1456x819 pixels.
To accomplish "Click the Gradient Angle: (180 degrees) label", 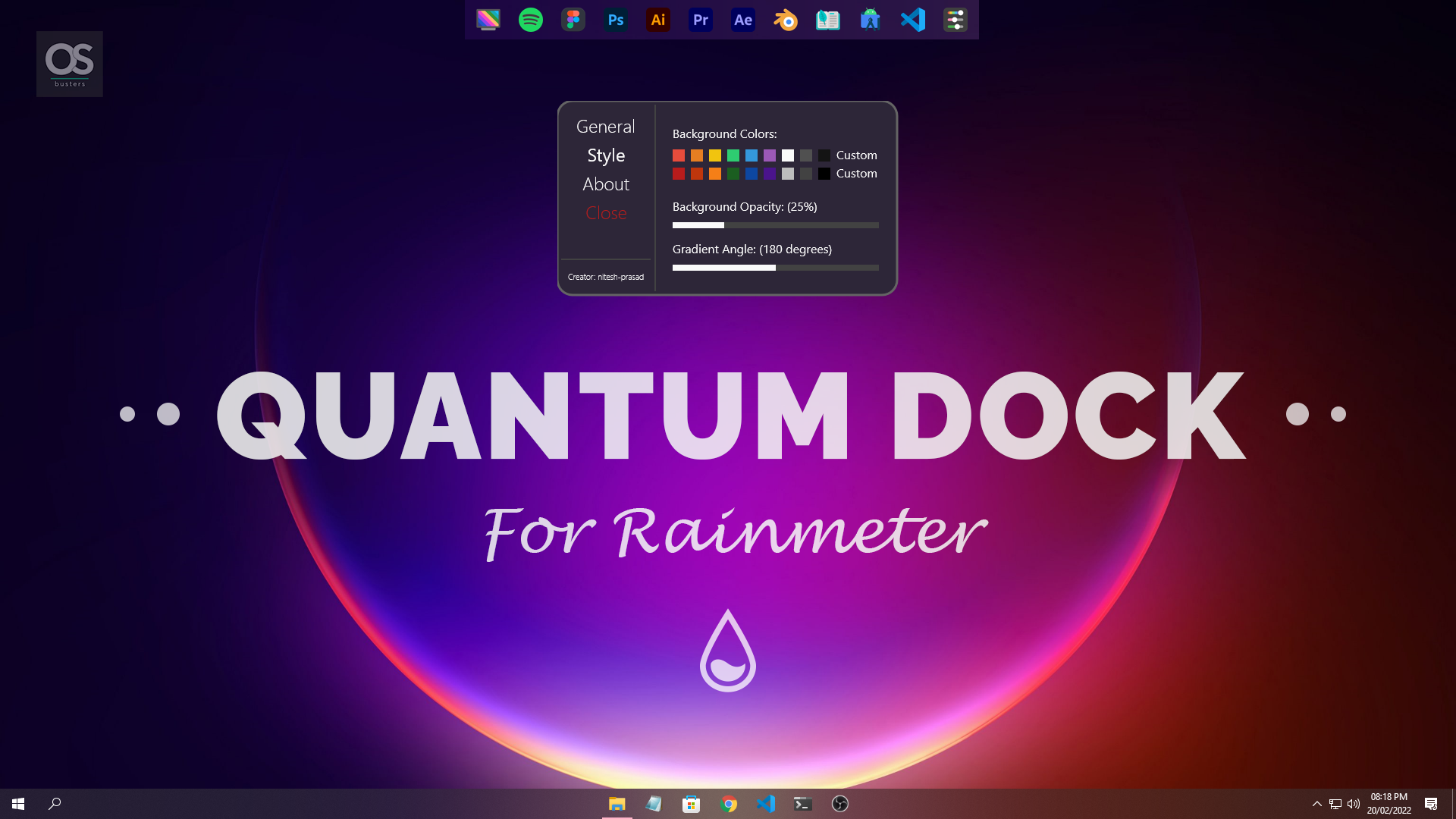I will coord(752,249).
